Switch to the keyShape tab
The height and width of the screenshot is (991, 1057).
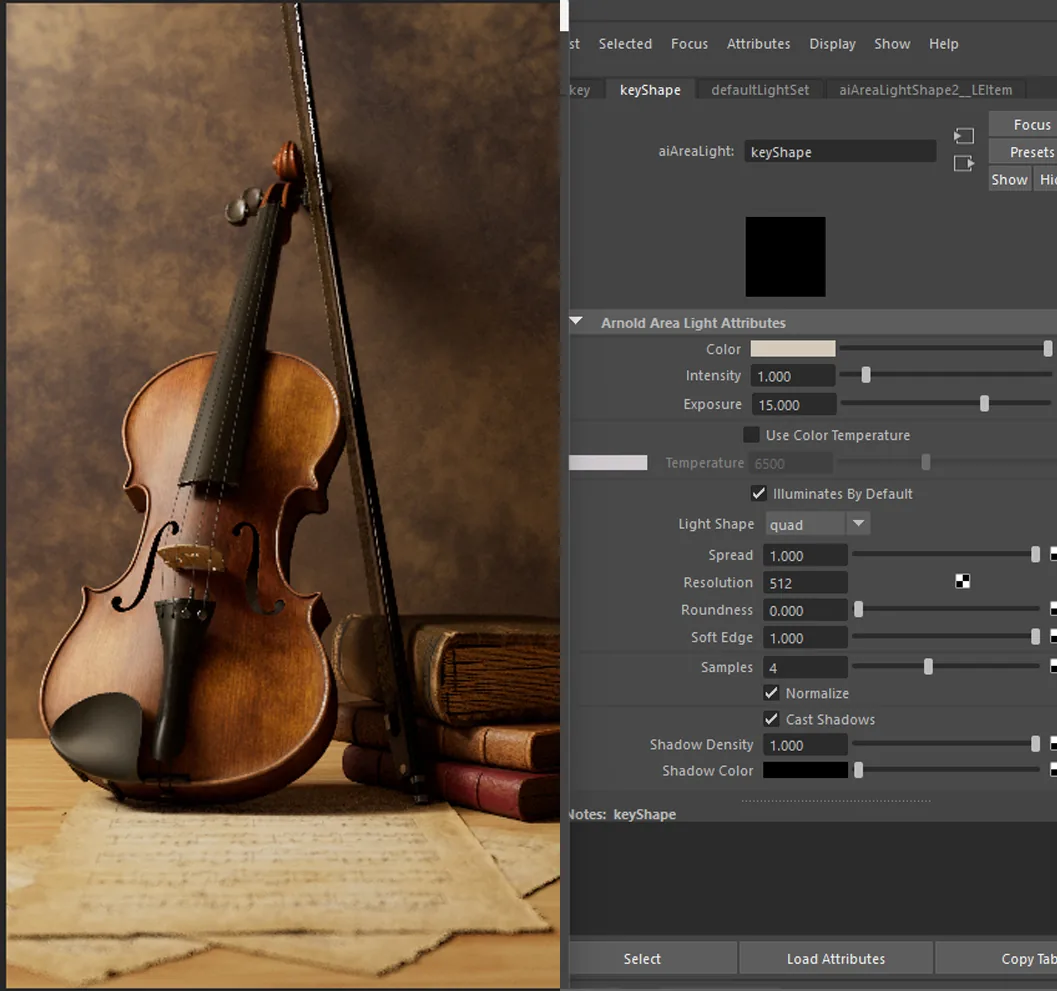(x=650, y=90)
